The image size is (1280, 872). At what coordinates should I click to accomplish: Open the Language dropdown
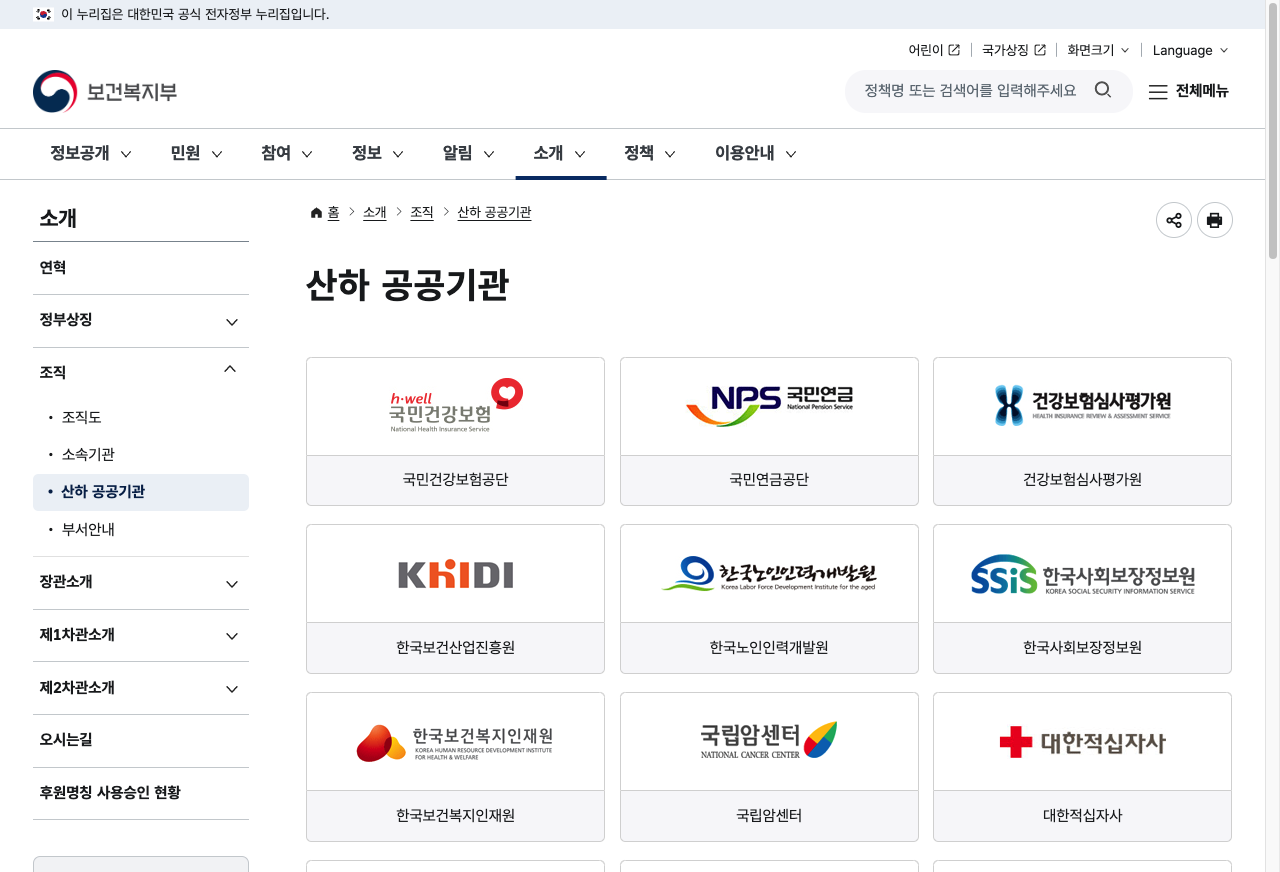pos(1190,50)
